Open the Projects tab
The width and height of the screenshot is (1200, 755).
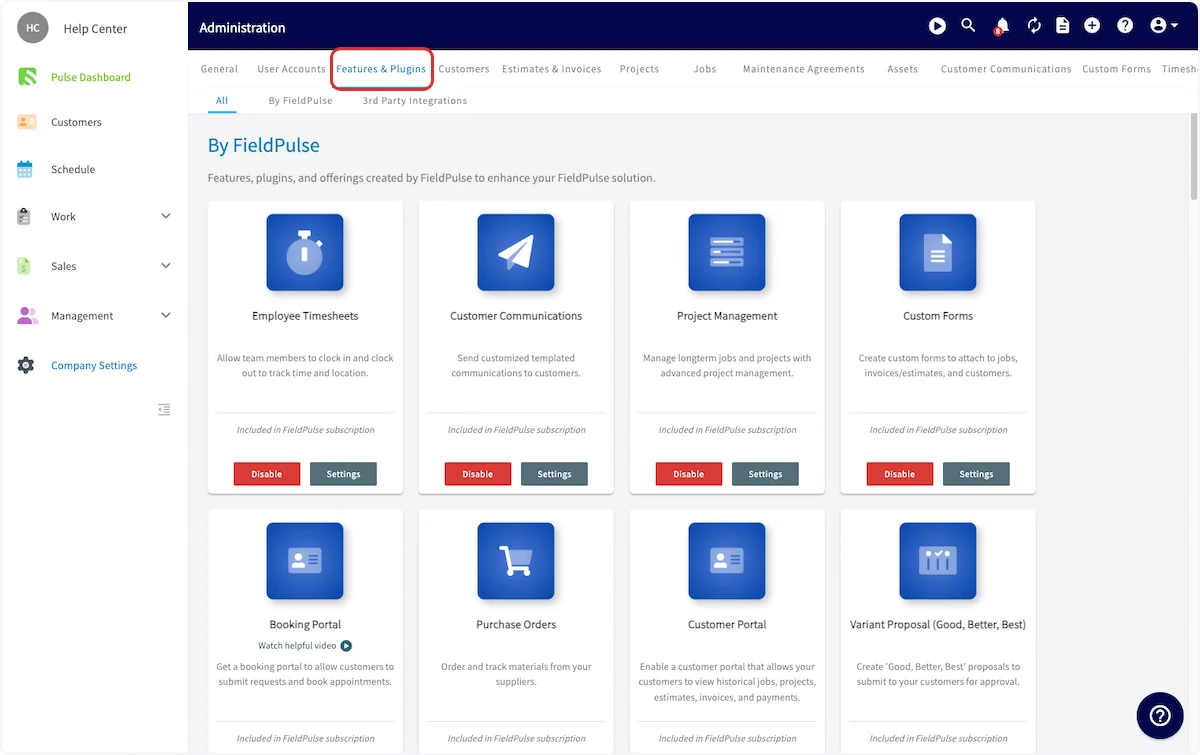point(639,69)
